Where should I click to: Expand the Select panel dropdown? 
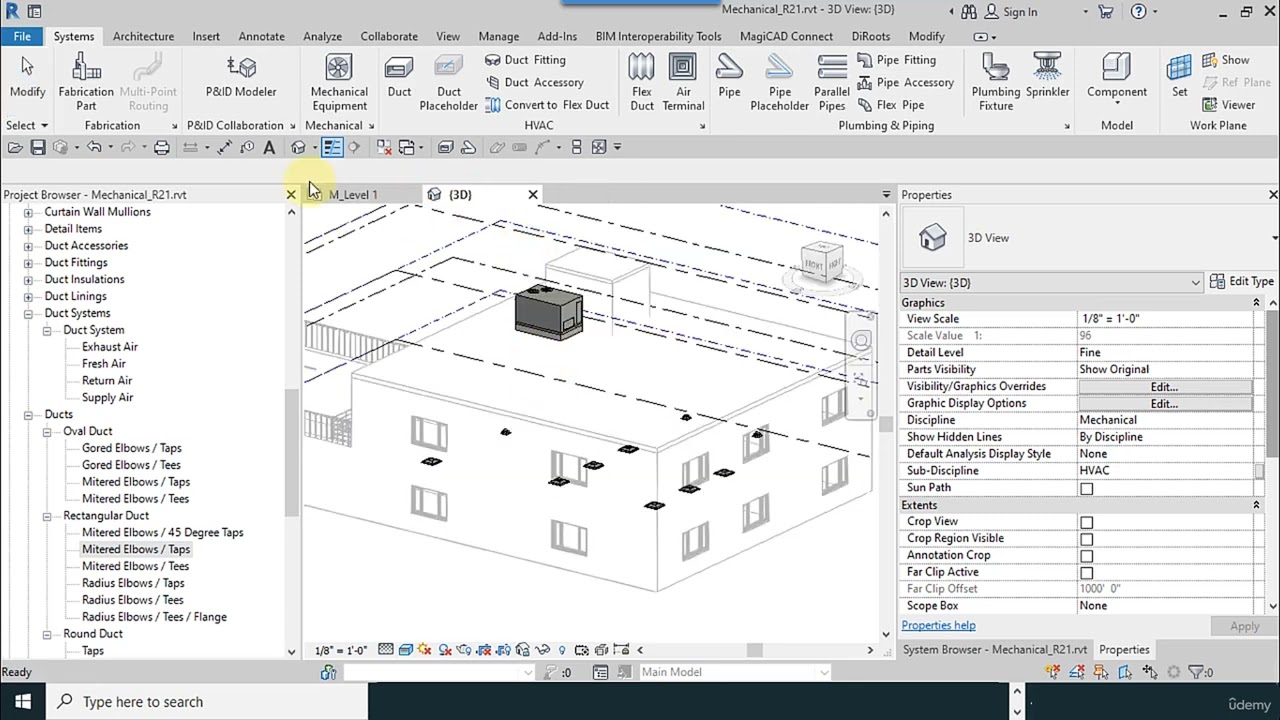pyautogui.click(x=26, y=125)
